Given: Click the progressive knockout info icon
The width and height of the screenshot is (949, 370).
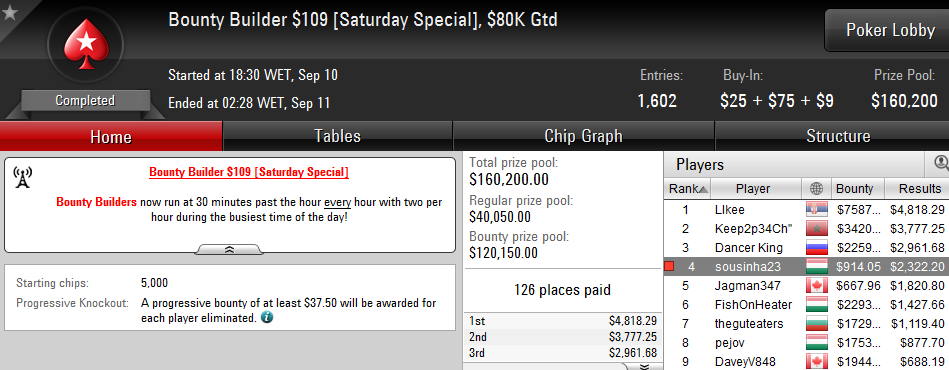Looking at the screenshot, I should (266, 317).
